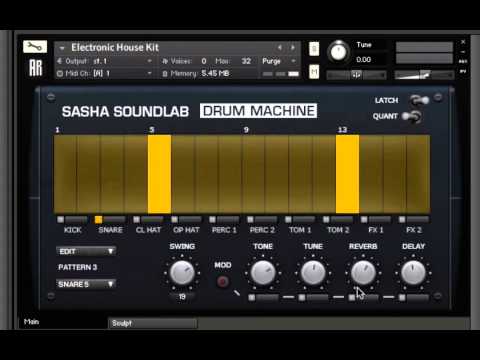Toggle the LATCH switch

coord(419,100)
